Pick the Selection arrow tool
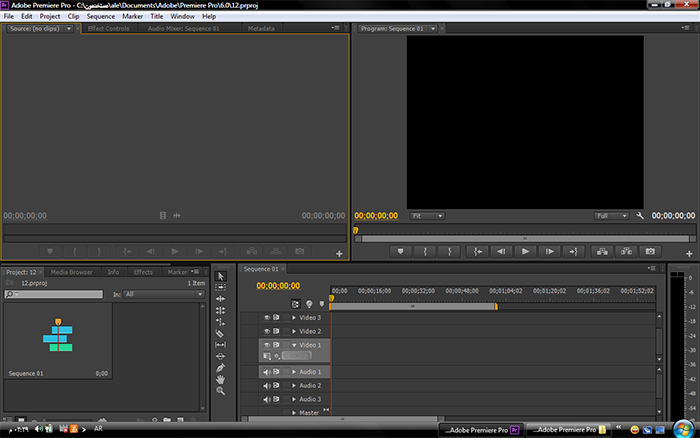Viewport: 700px width, 438px height. [221, 276]
